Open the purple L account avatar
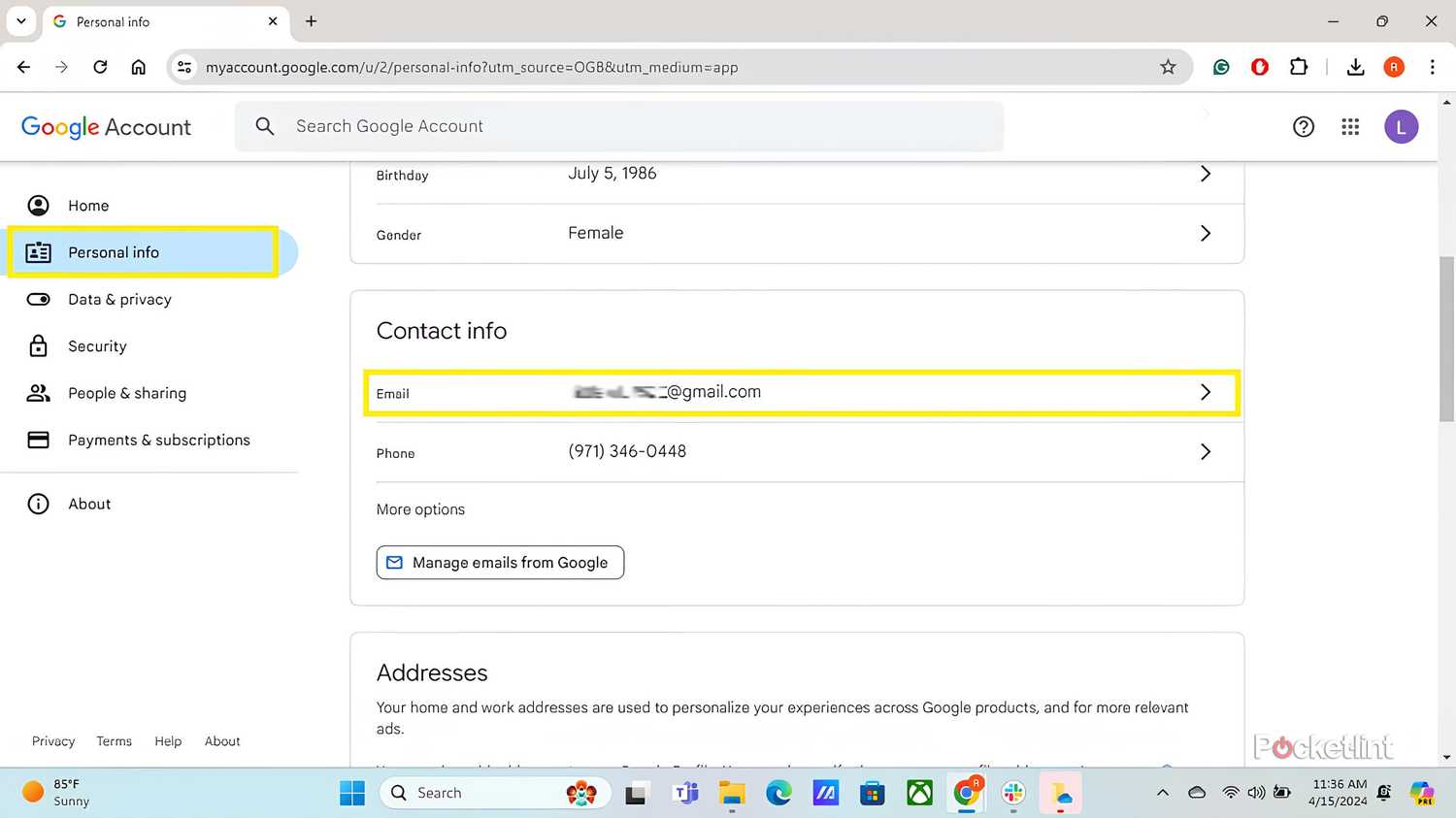1456x818 pixels. point(1400,127)
